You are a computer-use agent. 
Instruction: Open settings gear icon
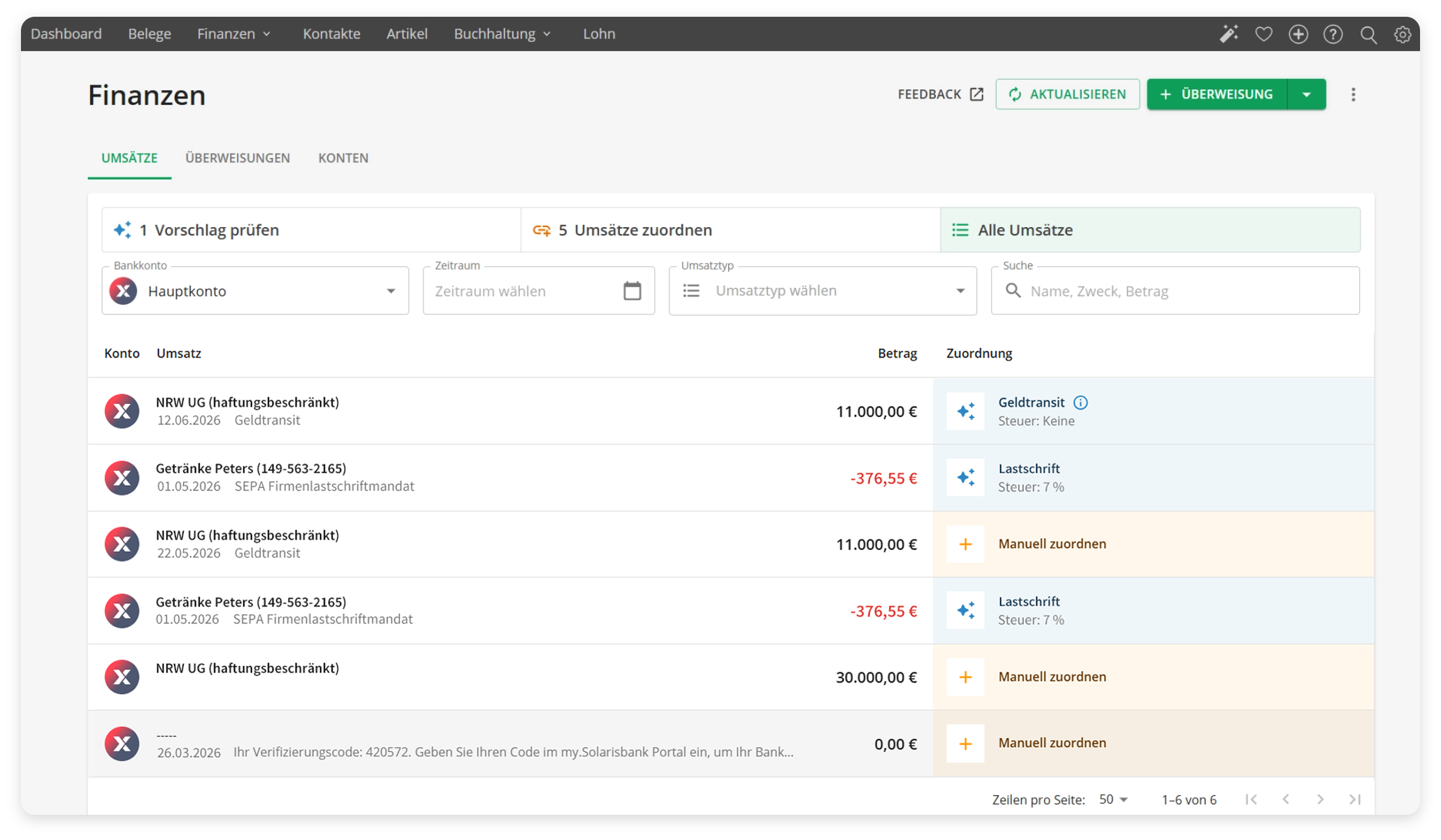(1403, 34)
